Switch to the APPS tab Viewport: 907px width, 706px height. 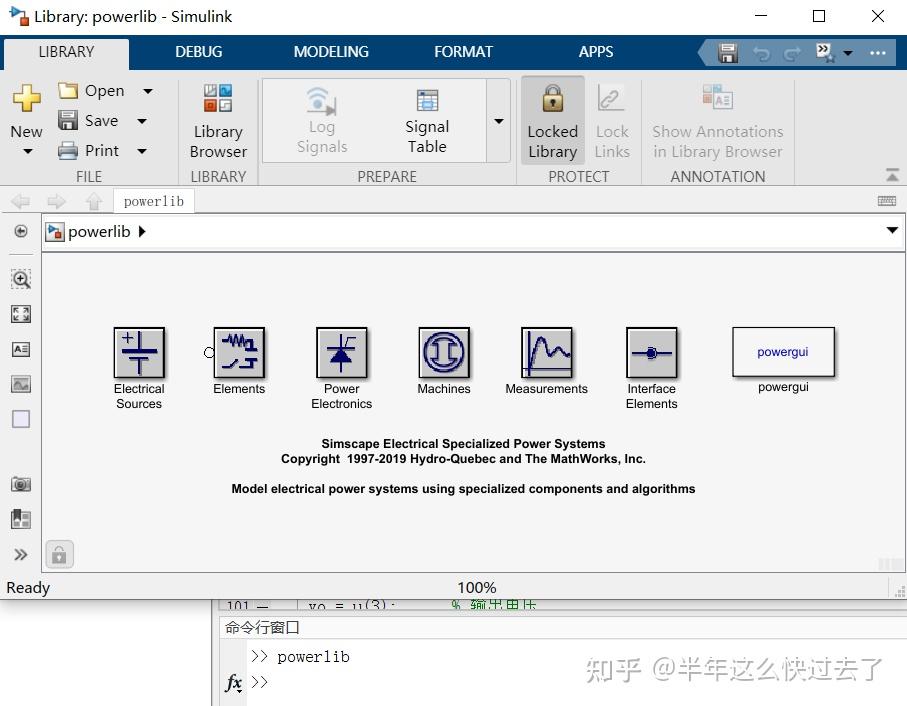click(x=596, y=53)
